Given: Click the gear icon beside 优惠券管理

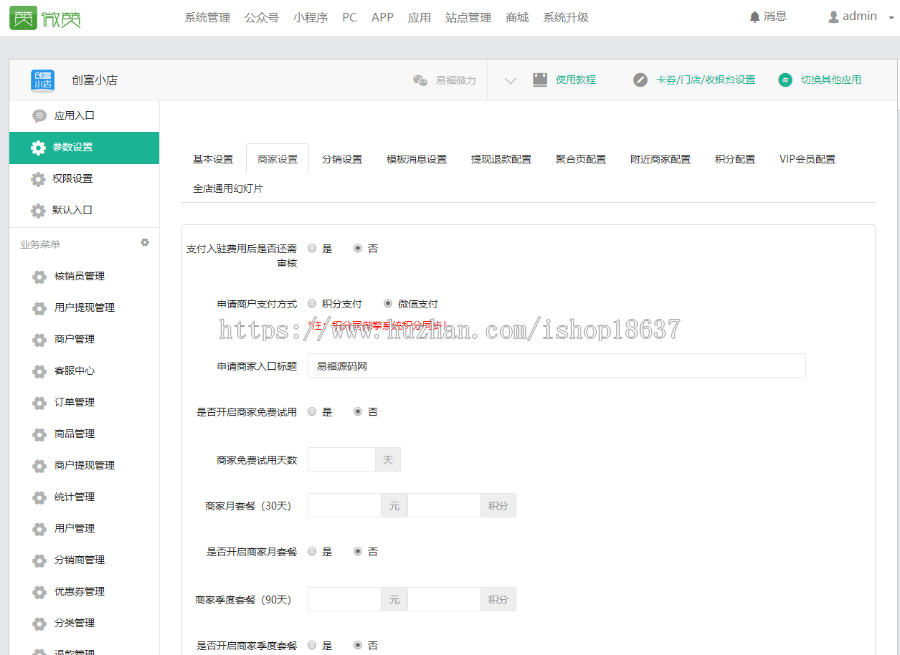Looking at the screenshot, I should tap(39, 592).
